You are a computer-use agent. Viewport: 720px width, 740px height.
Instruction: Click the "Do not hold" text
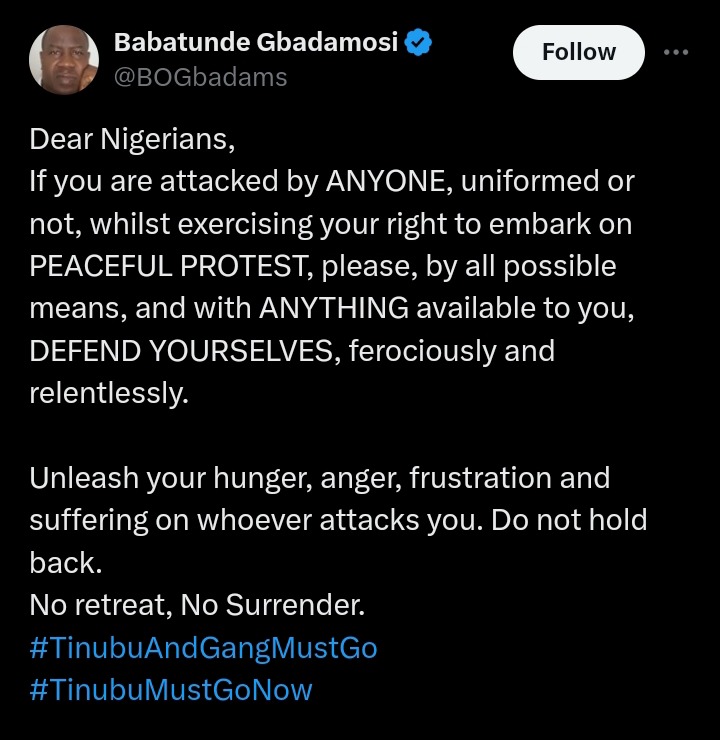[569, 521]
